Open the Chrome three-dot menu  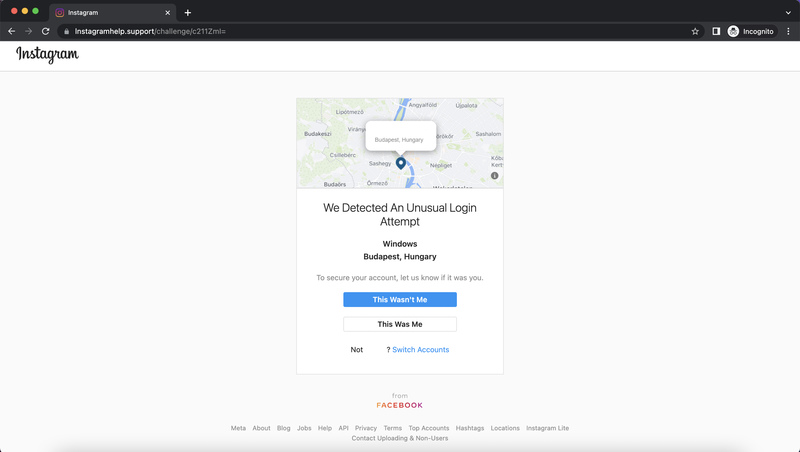(788, 31)
